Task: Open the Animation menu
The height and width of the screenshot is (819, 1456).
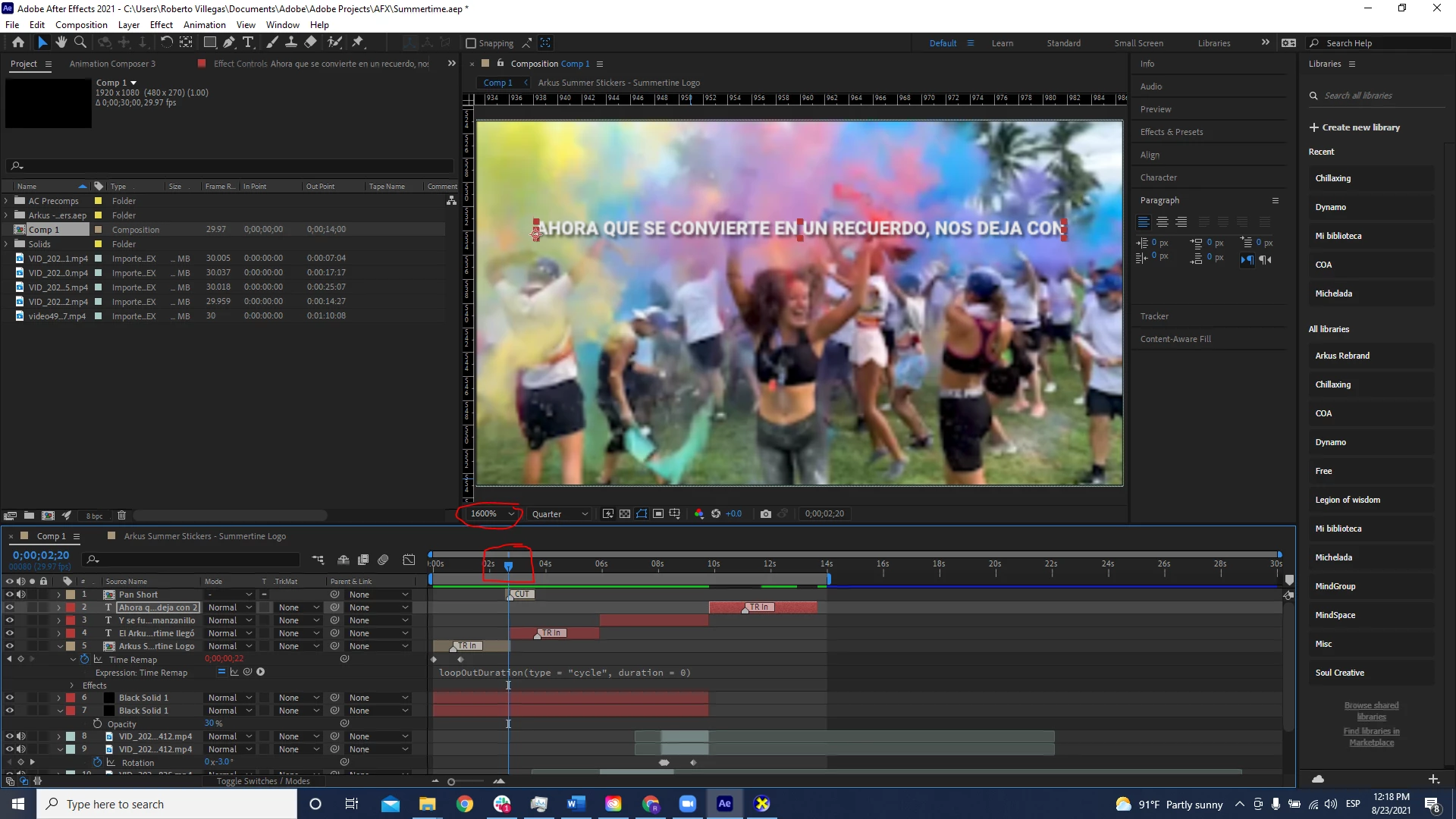Action: [204, 24]
